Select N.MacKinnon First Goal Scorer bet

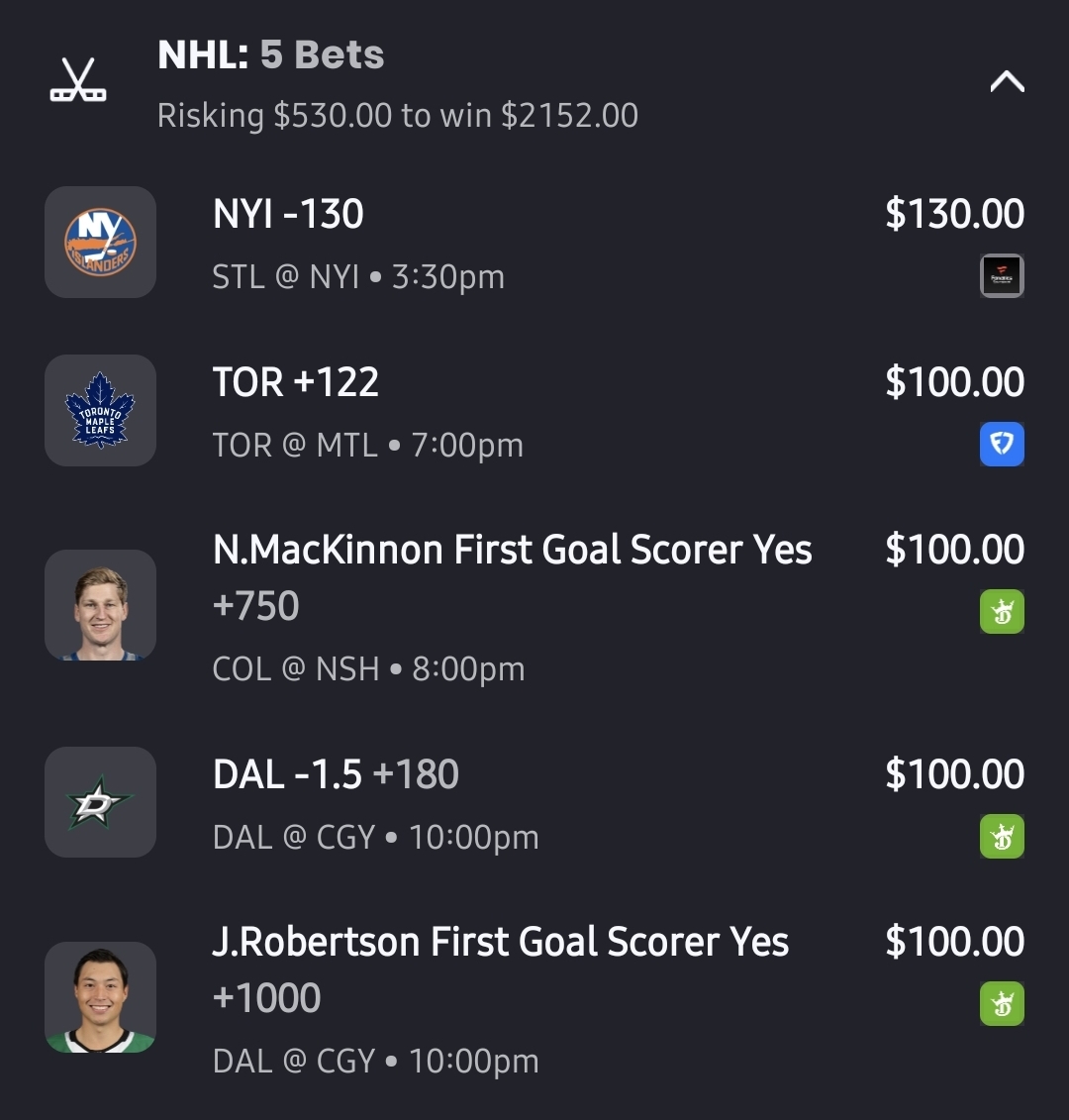[x=512, y=551]
